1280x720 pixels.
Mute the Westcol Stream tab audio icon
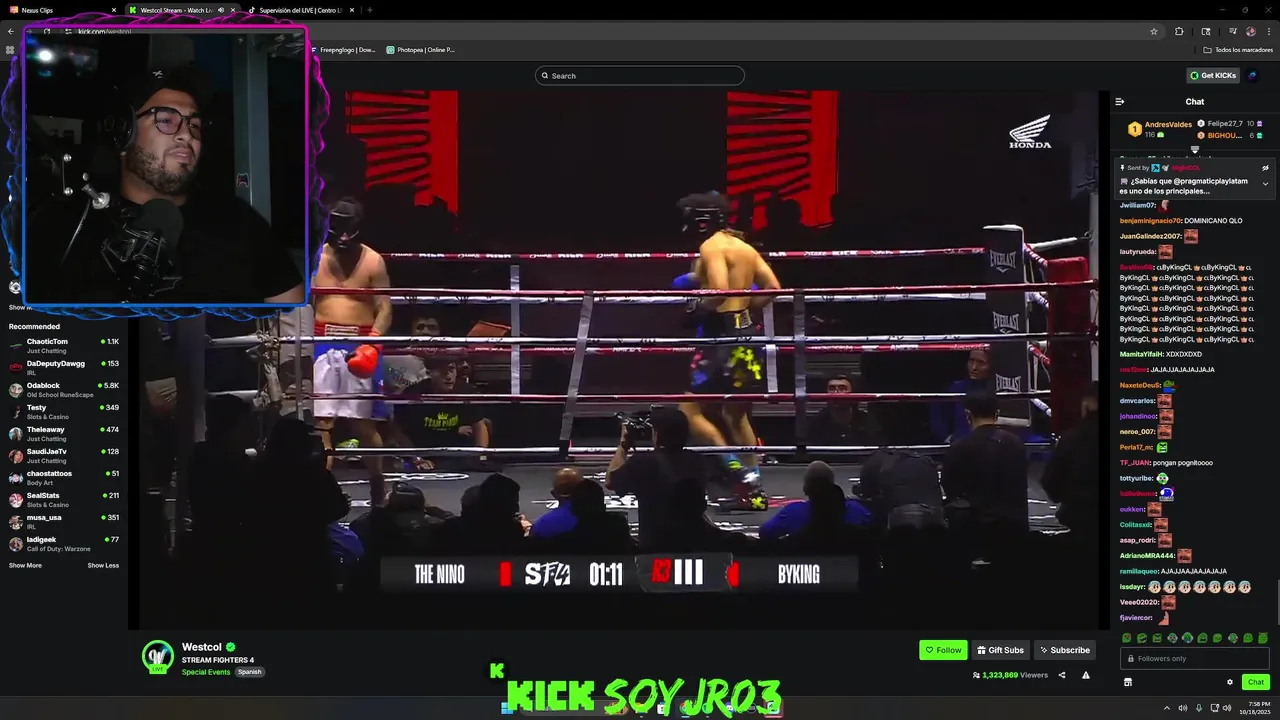coord(221,10)
